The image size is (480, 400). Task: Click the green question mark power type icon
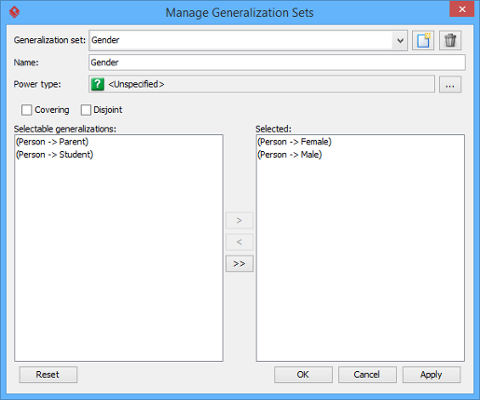(97, 84)
